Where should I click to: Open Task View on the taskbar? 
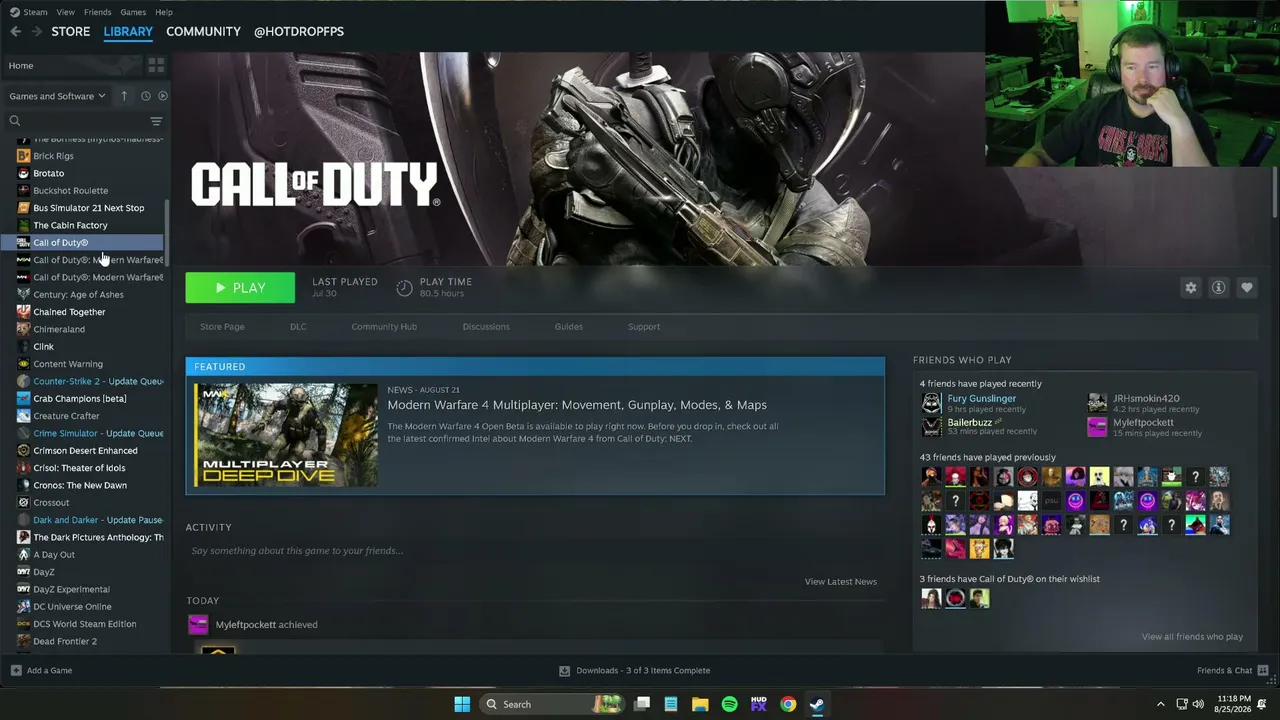tap(642, 704)
